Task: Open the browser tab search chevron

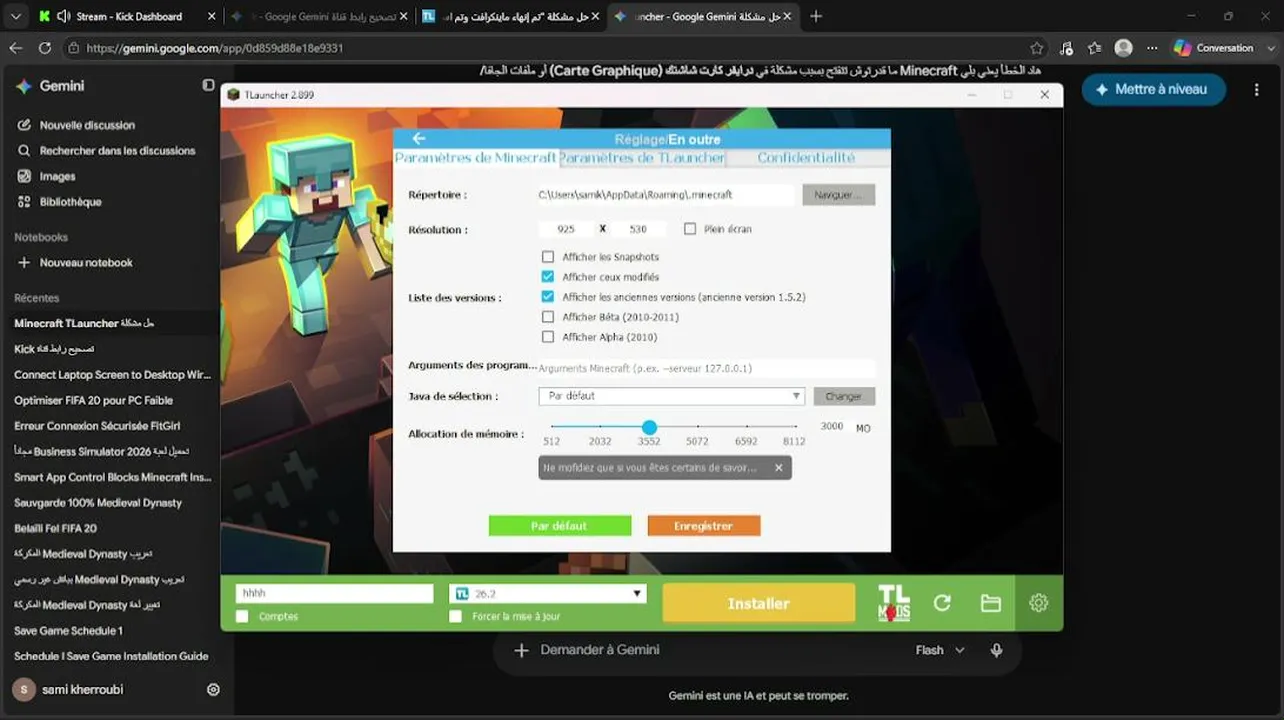Action: pyautogui.click(x=15, y=16)
